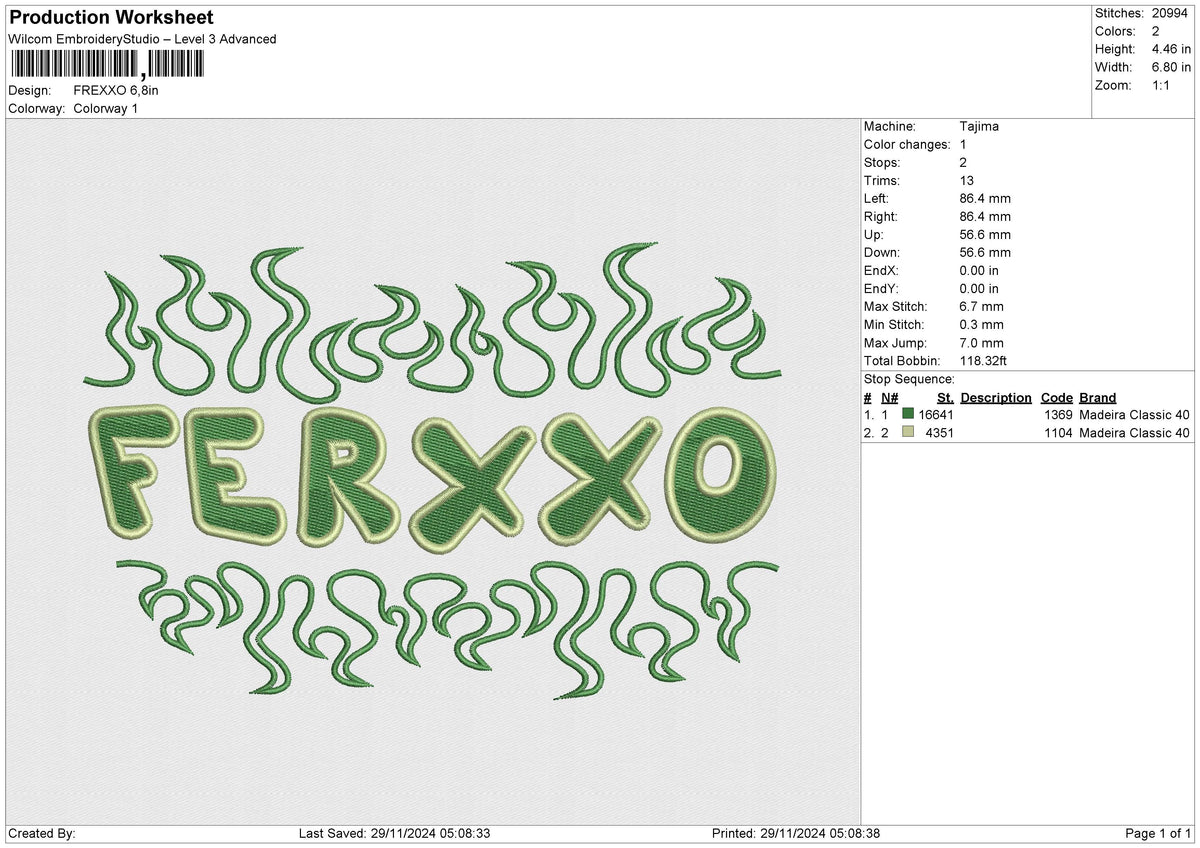Click the Right value 86.4 mm
The height and width of the screenshot is (848, 1200).
point(985,217)
